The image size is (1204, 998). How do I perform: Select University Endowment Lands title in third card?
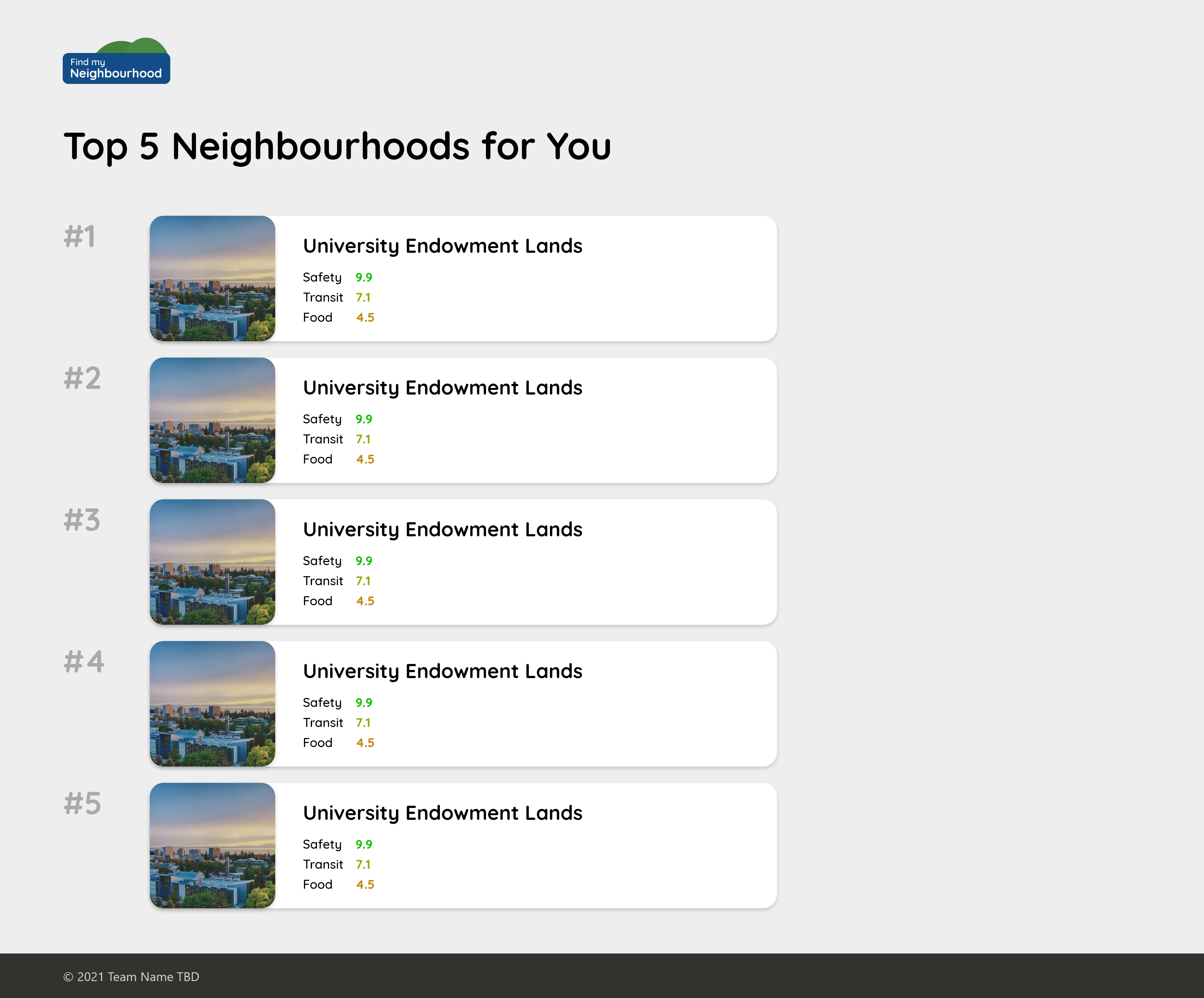click(x=442, y=529)
